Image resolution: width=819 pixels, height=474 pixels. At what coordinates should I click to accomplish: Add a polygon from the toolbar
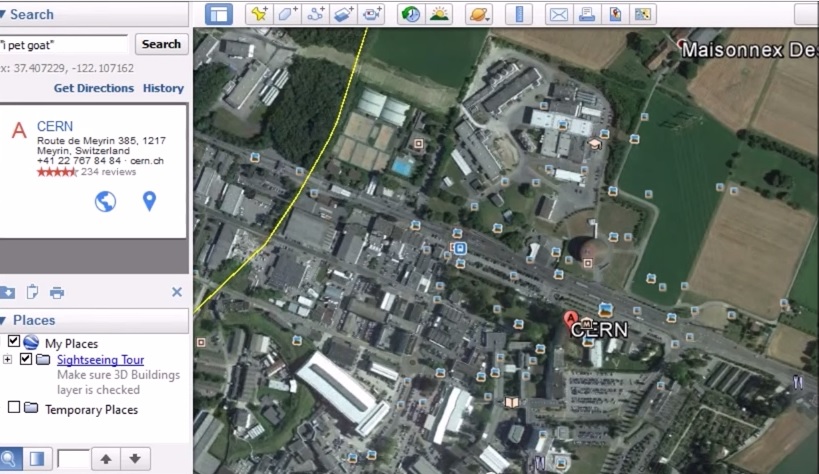pyautogui.click(x=287, y=14)
